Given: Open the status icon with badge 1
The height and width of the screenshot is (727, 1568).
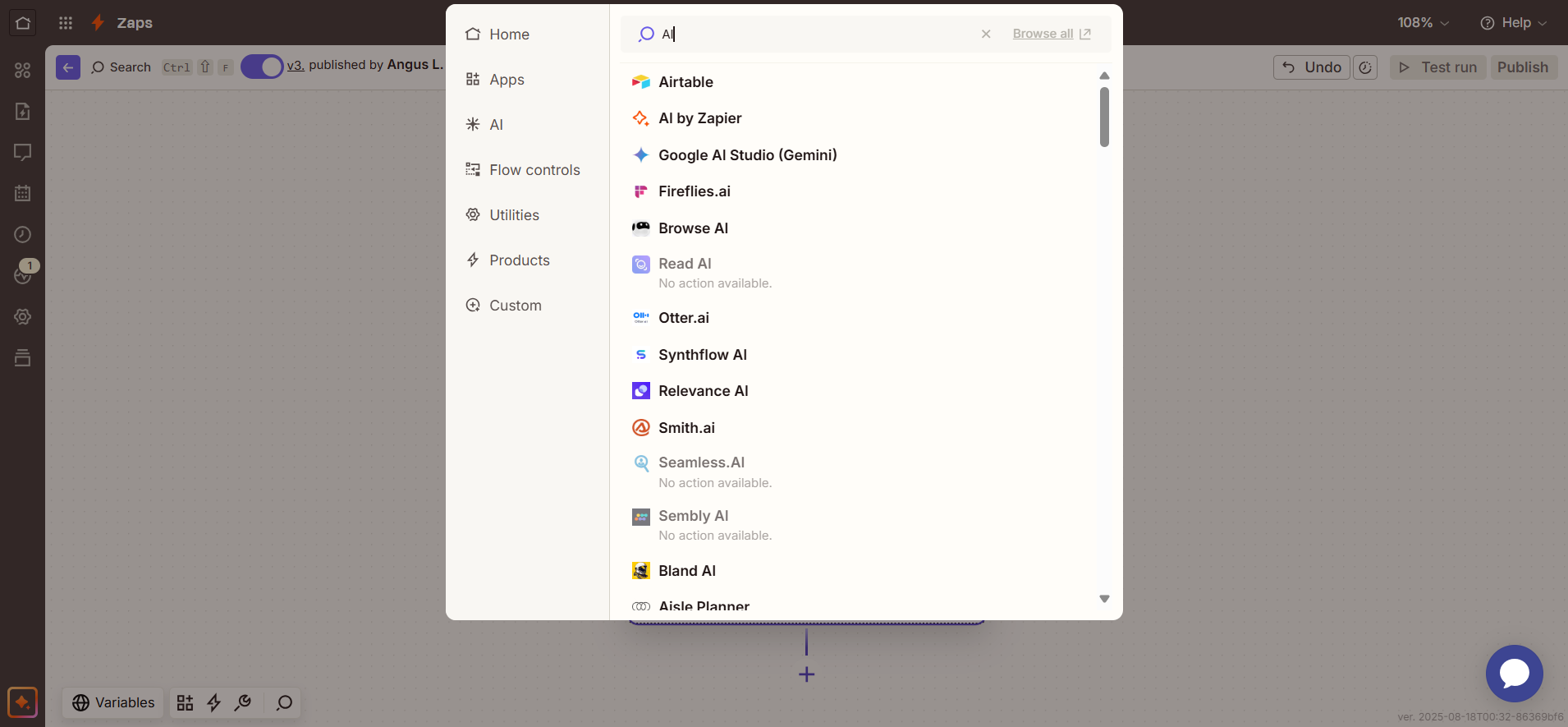Looking at the screenshot, I should click(23, 274).
